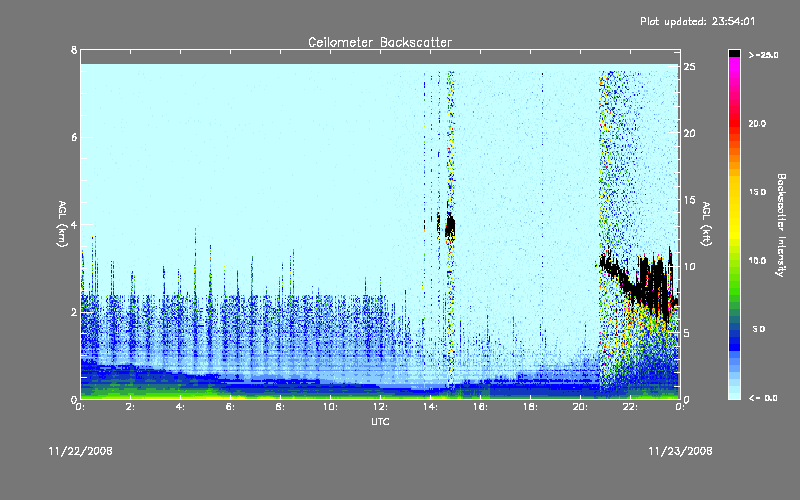Select the "2" km tick label
The image size is (800, 500).
point(74,312)
